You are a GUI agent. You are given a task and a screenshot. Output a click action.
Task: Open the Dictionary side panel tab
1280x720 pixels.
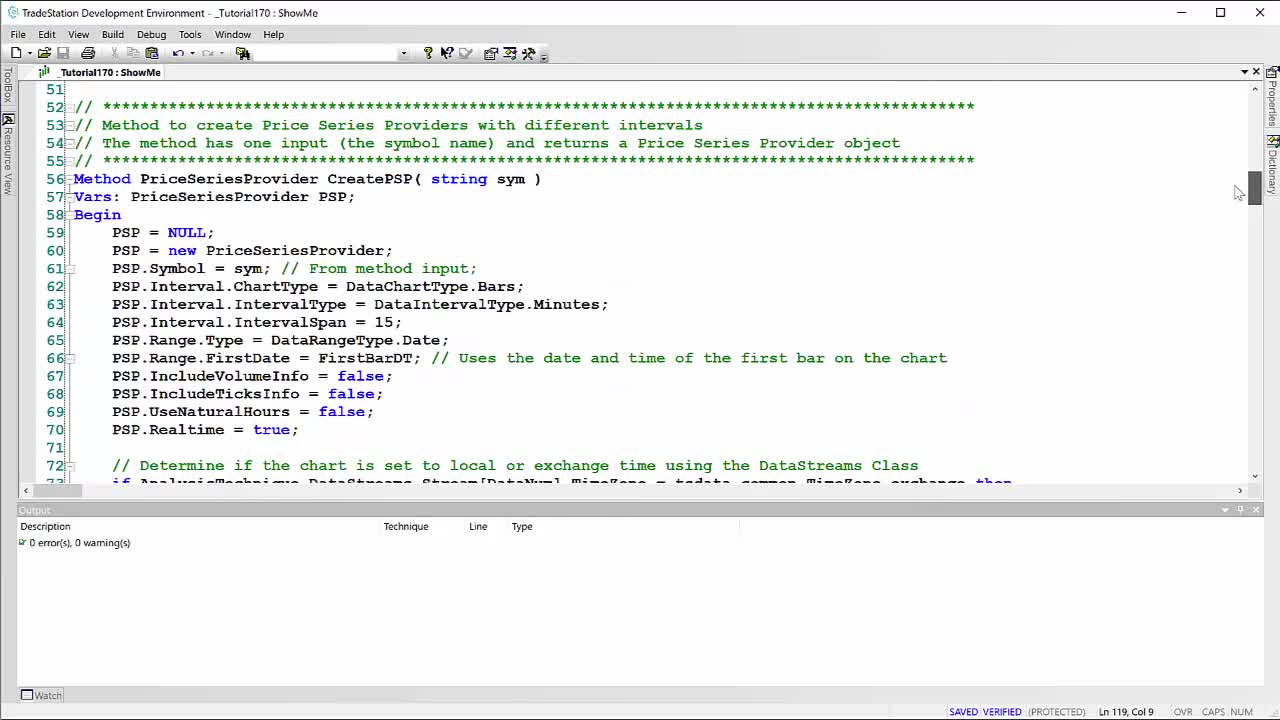click(1272, 165)
